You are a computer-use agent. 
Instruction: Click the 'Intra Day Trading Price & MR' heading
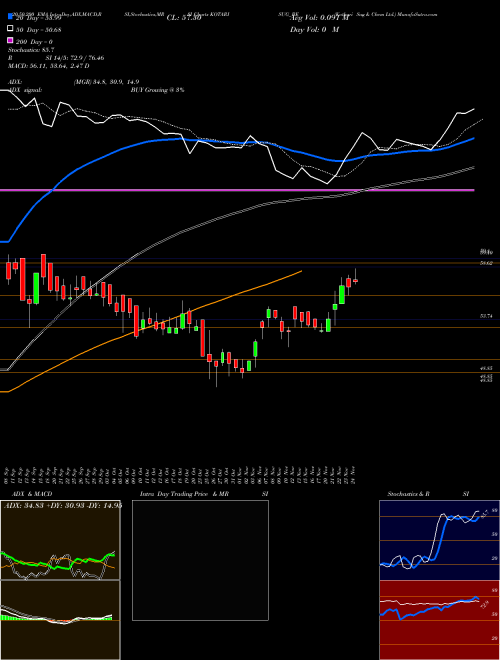[184, 494]
